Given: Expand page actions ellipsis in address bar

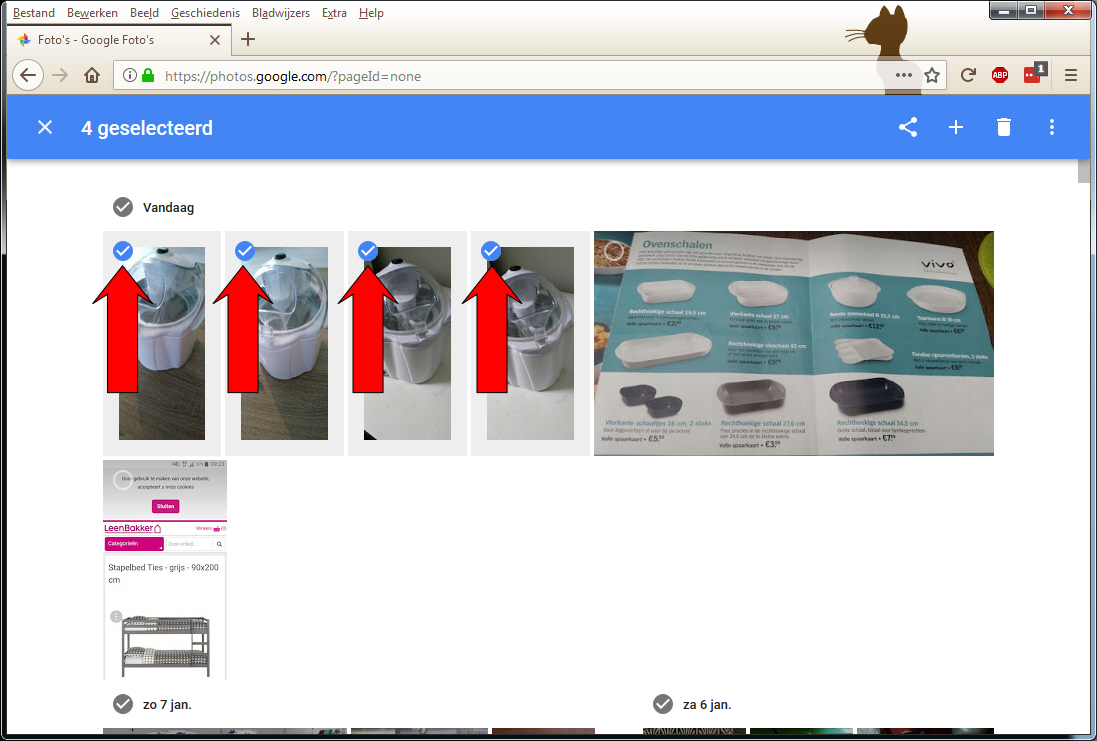Looking at the screenshot, I should click(x=904, y=75).
